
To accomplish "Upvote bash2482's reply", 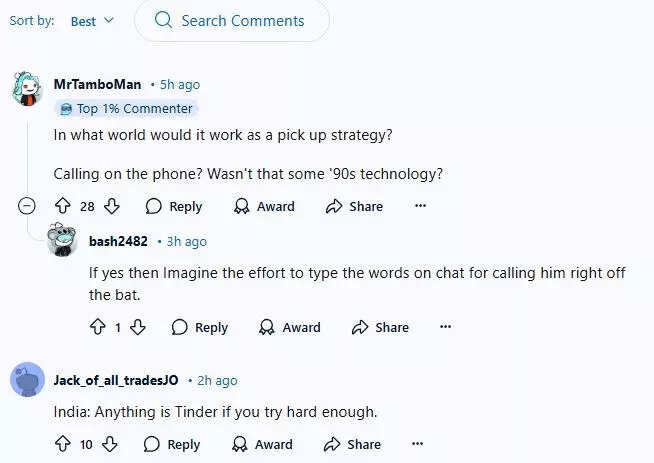I will (x=97, y=327).
